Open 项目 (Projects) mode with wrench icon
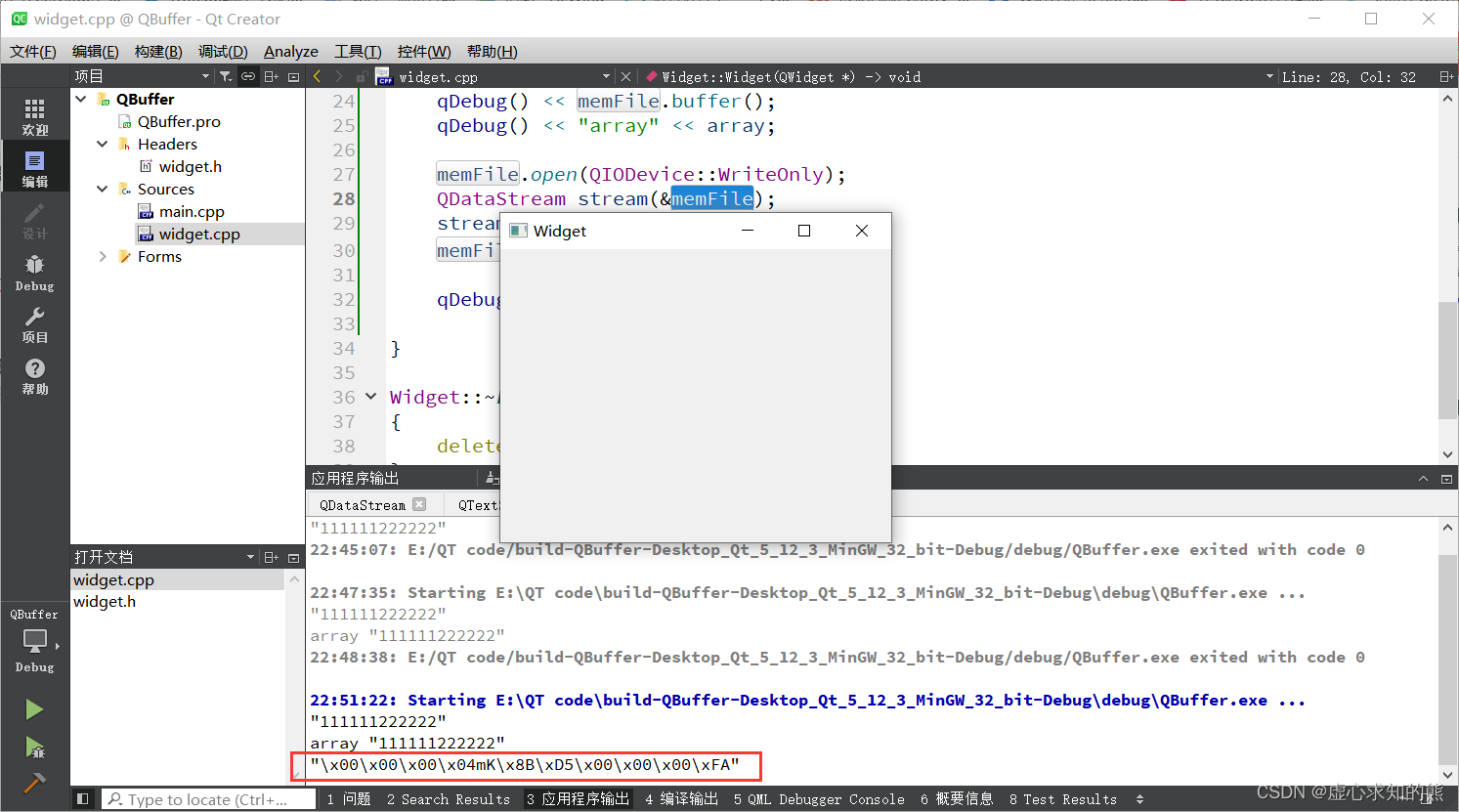Viewport: 1459px width, 812px height. click(34, 324)
